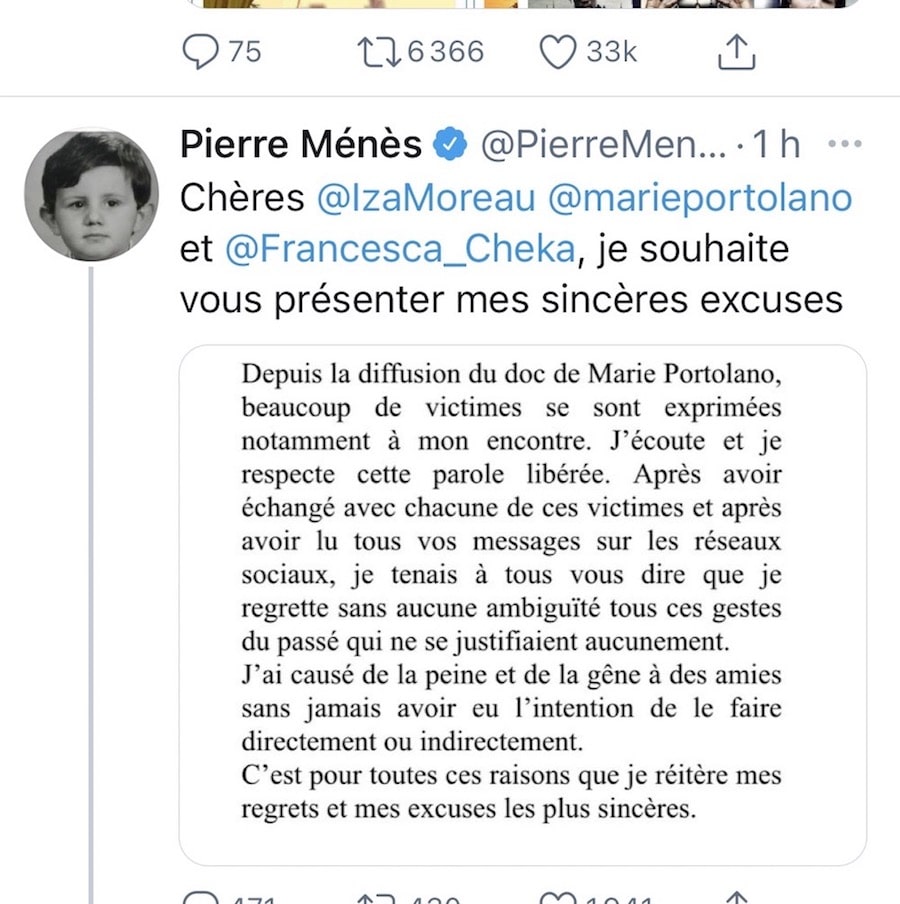Screen dimensions: 900x904
Task: Open tweet via "1 h" timestamp
Action: point(777,146)
